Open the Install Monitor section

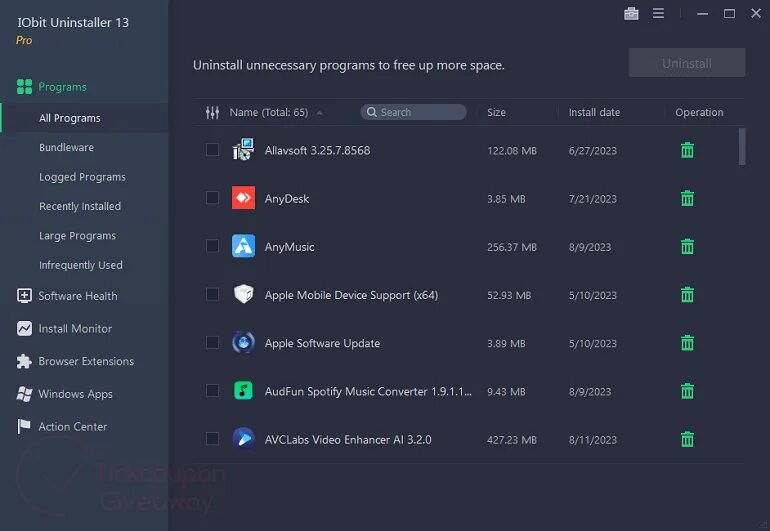[75, 329]
